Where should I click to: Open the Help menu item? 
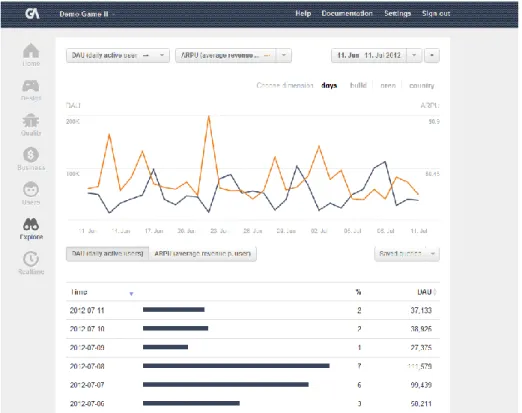coord(303,13)
